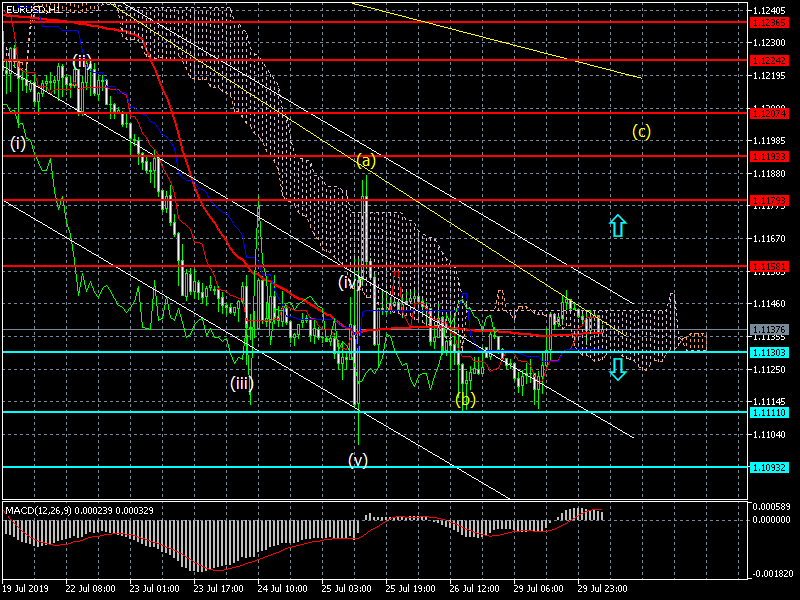Select the yellow (a) wave label
The height and width of the screenshot is (600, 800).
(366, 160)
